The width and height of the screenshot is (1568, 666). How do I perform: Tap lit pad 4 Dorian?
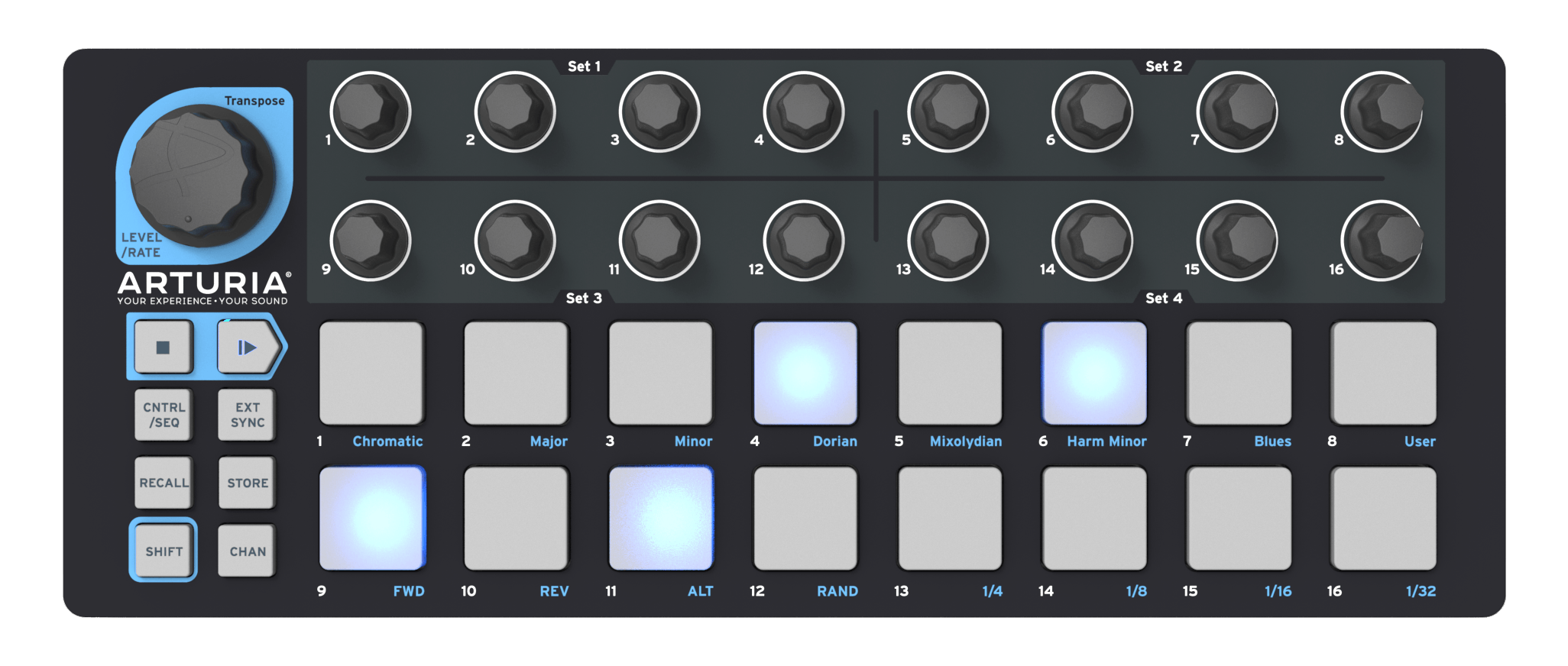[x=805, y=373]
